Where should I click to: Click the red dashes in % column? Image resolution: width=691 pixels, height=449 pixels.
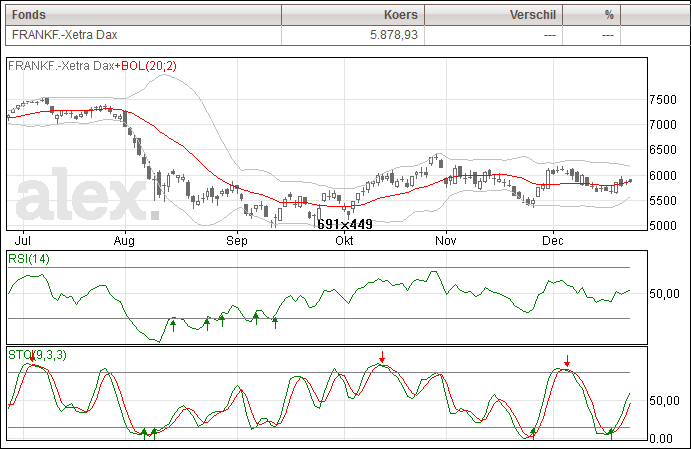tap(608, 35)
